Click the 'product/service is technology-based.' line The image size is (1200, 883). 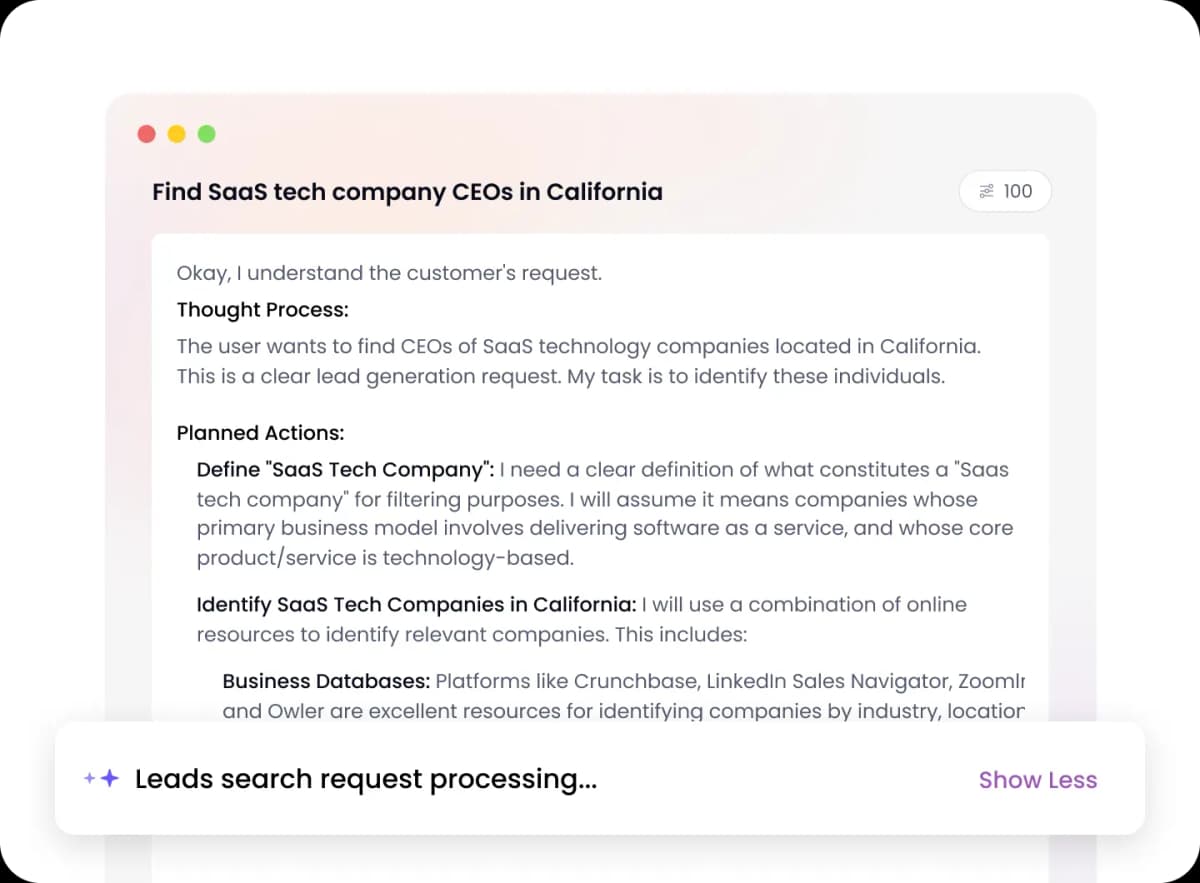pos(385,559)
